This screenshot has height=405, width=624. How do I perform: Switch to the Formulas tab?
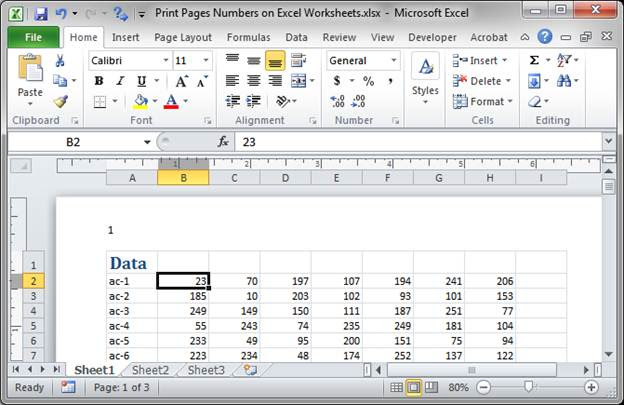click(x=249, y=37)
